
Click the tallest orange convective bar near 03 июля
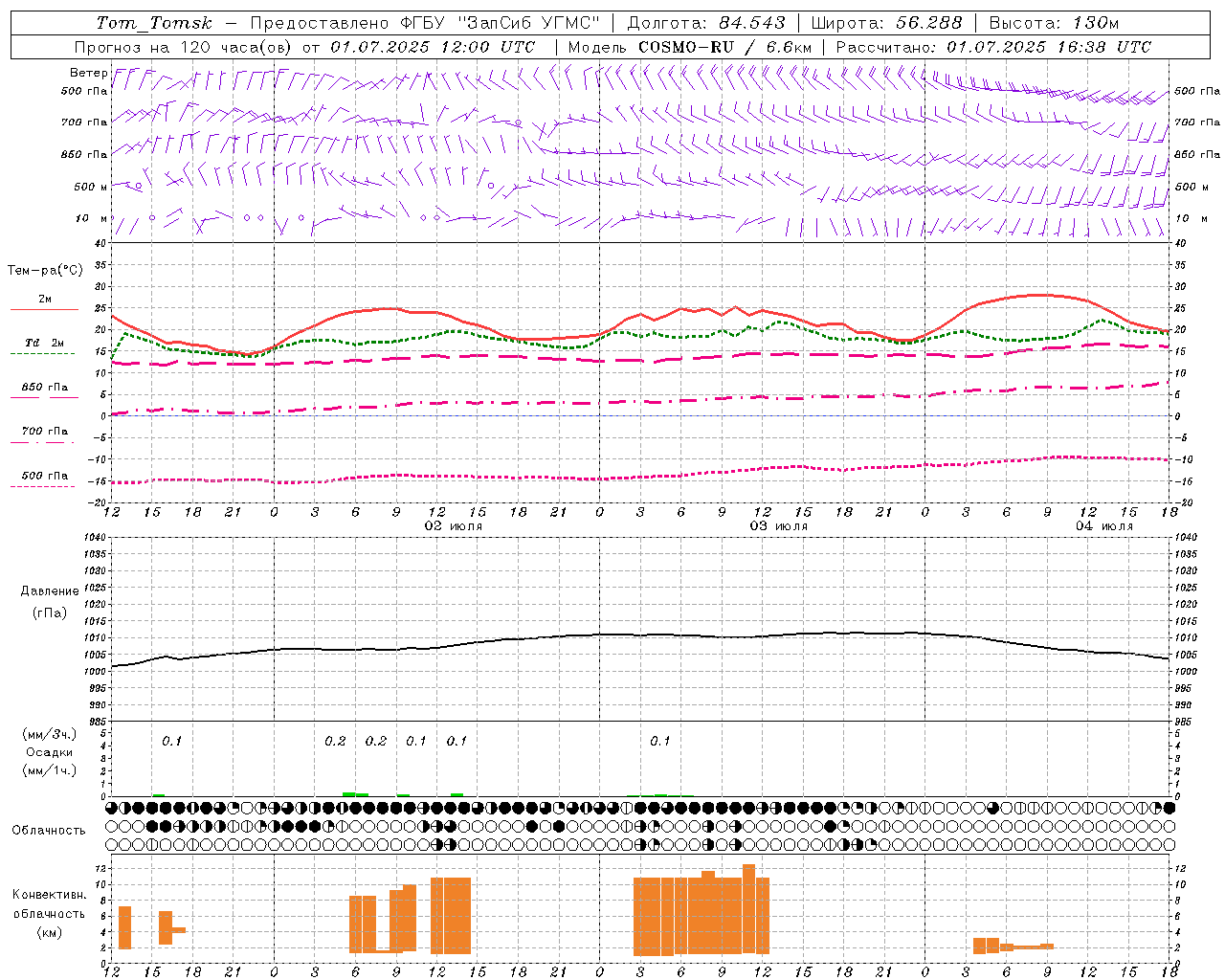748,909
